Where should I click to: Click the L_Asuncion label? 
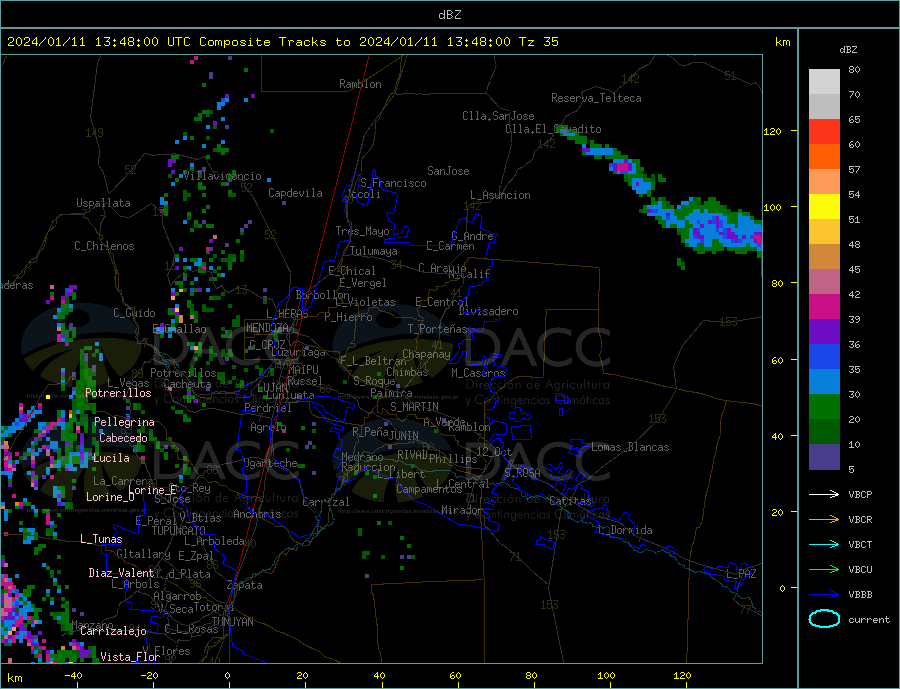500,195
